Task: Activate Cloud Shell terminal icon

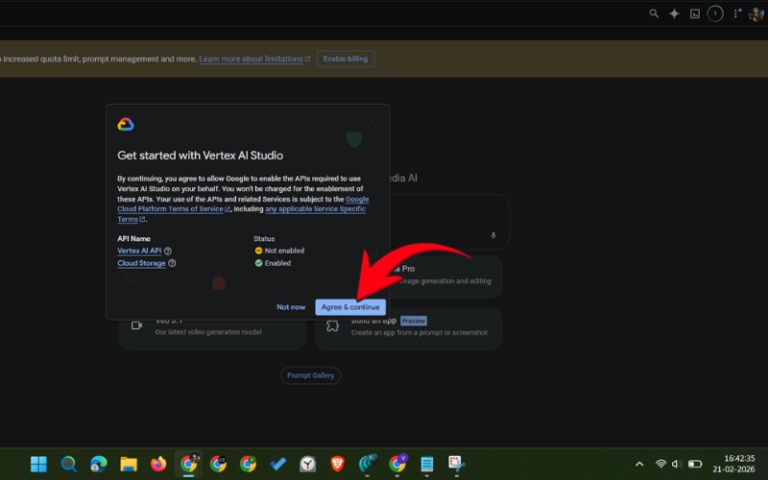Action: click(695, 14)
